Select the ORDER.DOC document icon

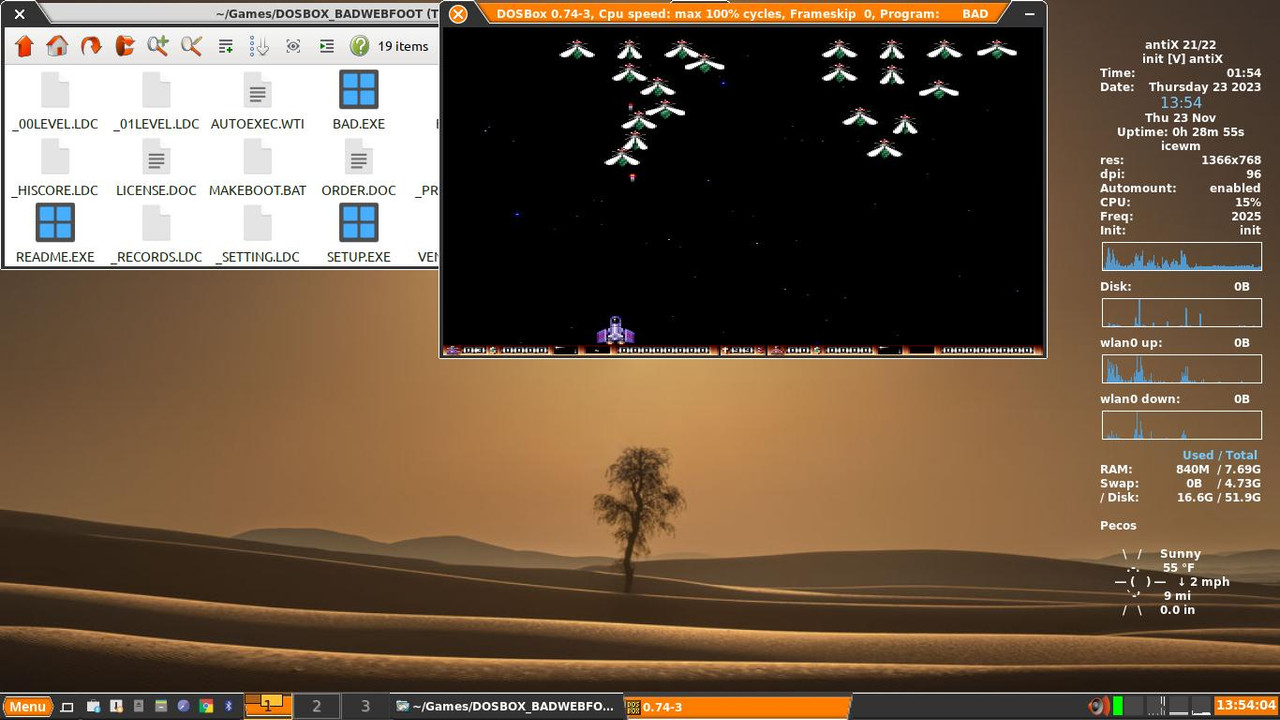coord(359,157)
